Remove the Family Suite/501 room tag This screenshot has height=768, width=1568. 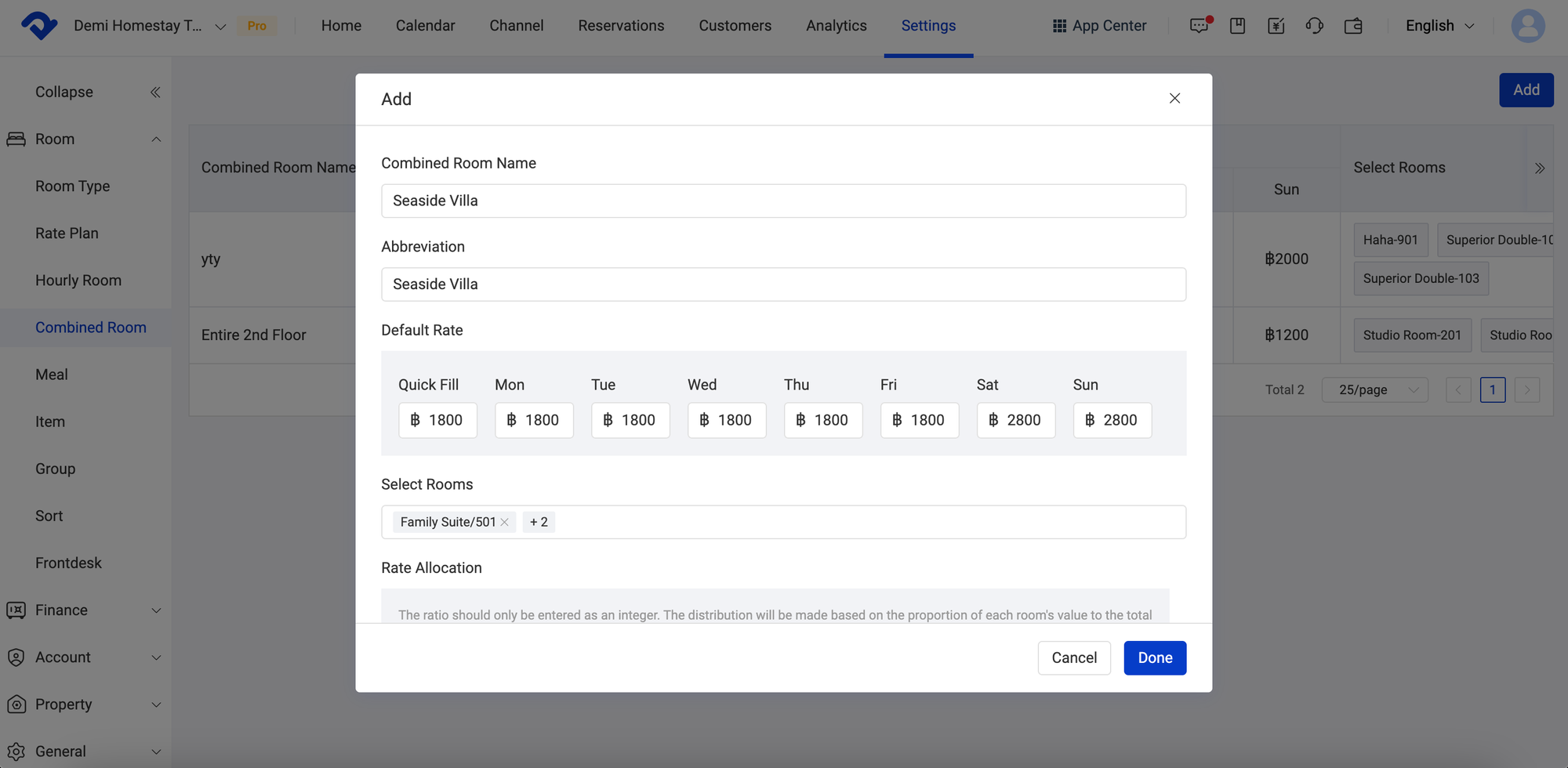[x=505, y=522]
